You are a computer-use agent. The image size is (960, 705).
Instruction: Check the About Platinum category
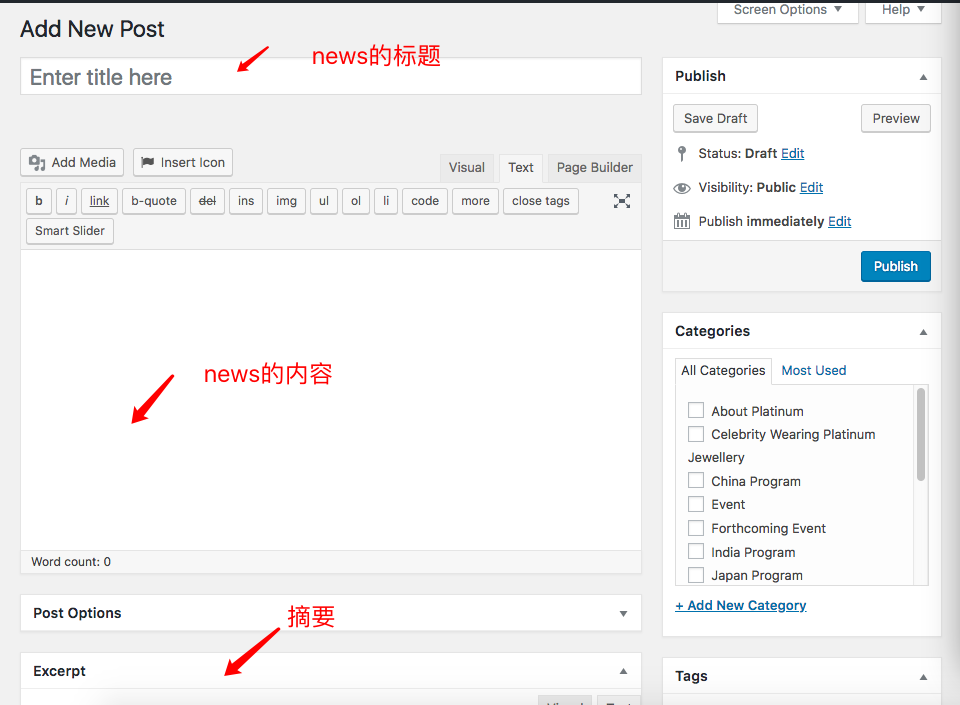coord(696,410)
